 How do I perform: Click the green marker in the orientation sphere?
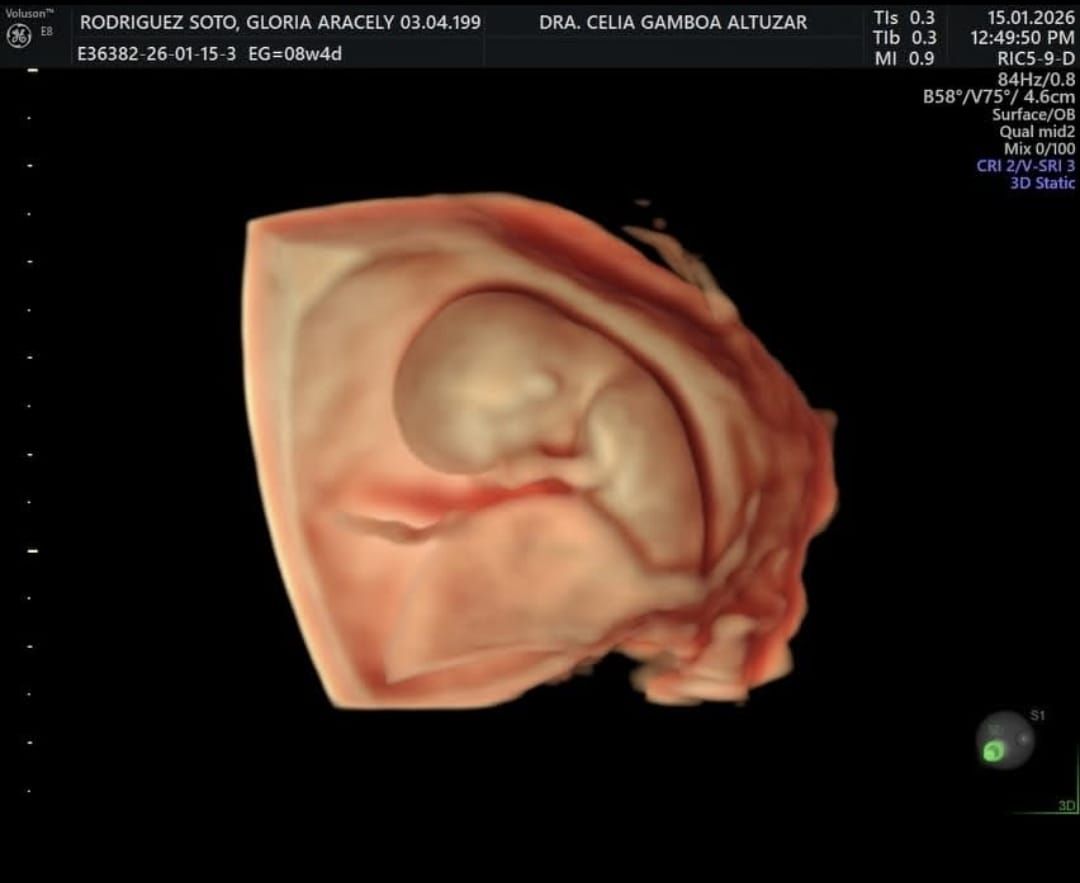coord(993,752)
